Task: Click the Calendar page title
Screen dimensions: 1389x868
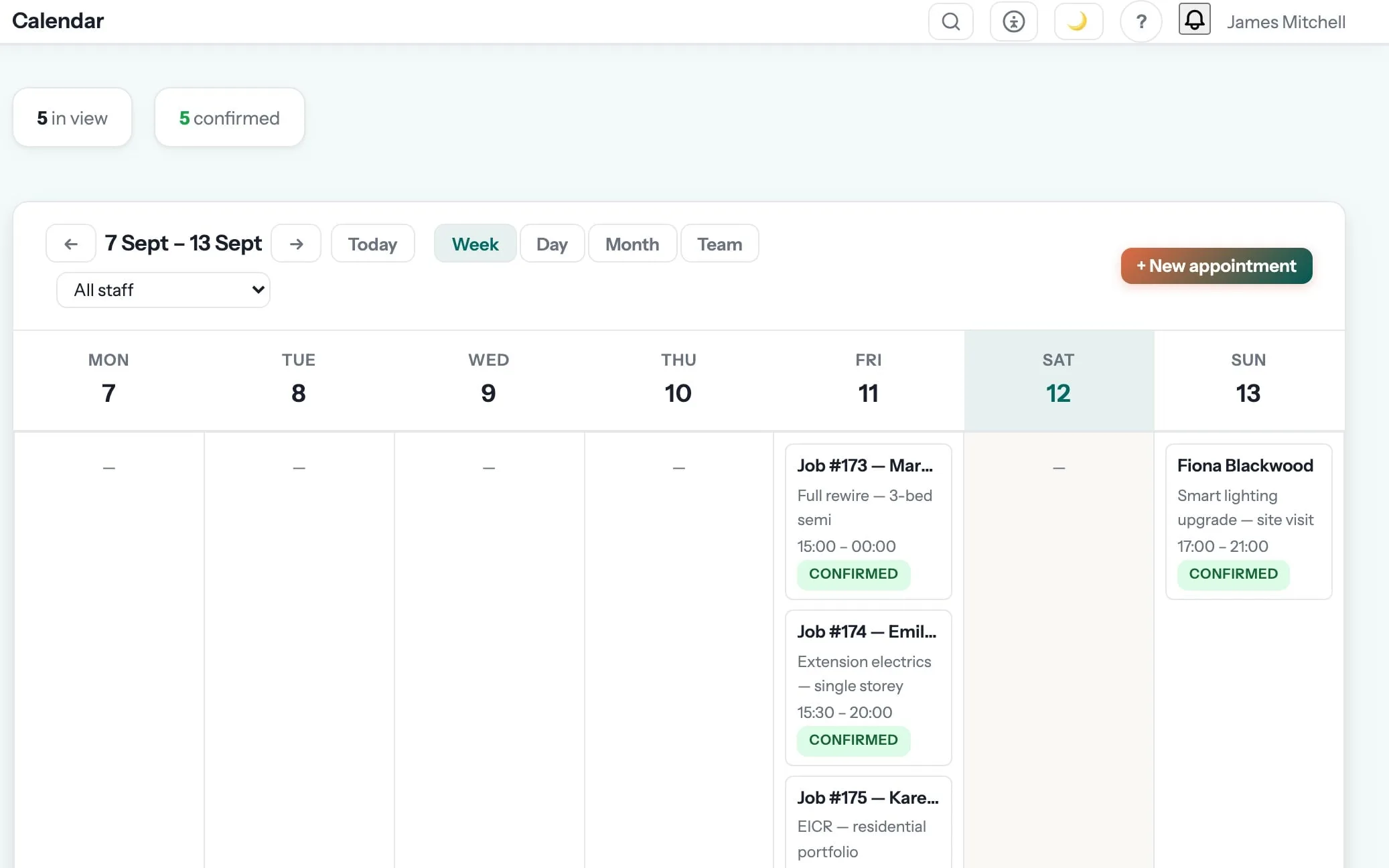Action: pos(58,21)
